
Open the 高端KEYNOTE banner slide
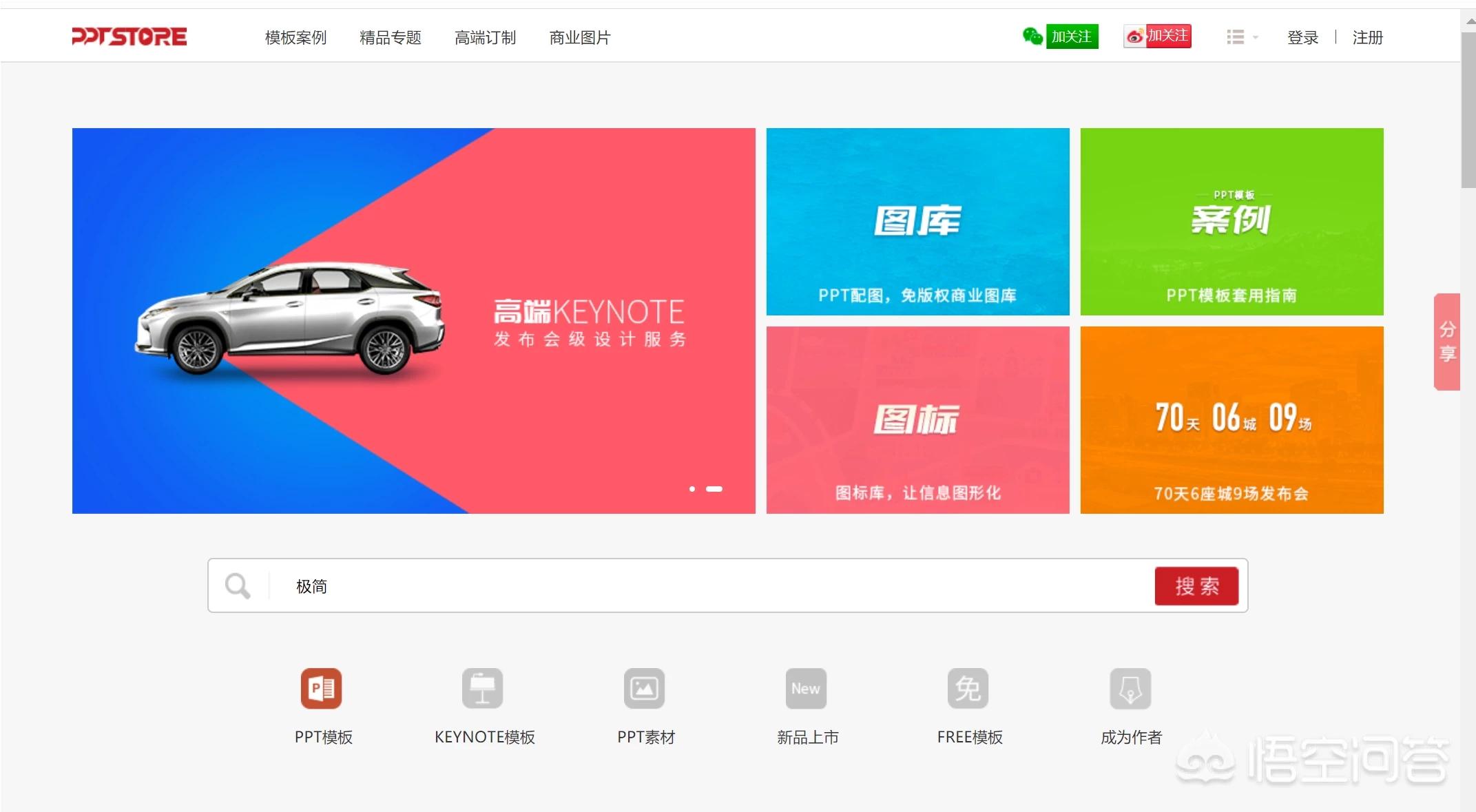[x=414, y=321]
